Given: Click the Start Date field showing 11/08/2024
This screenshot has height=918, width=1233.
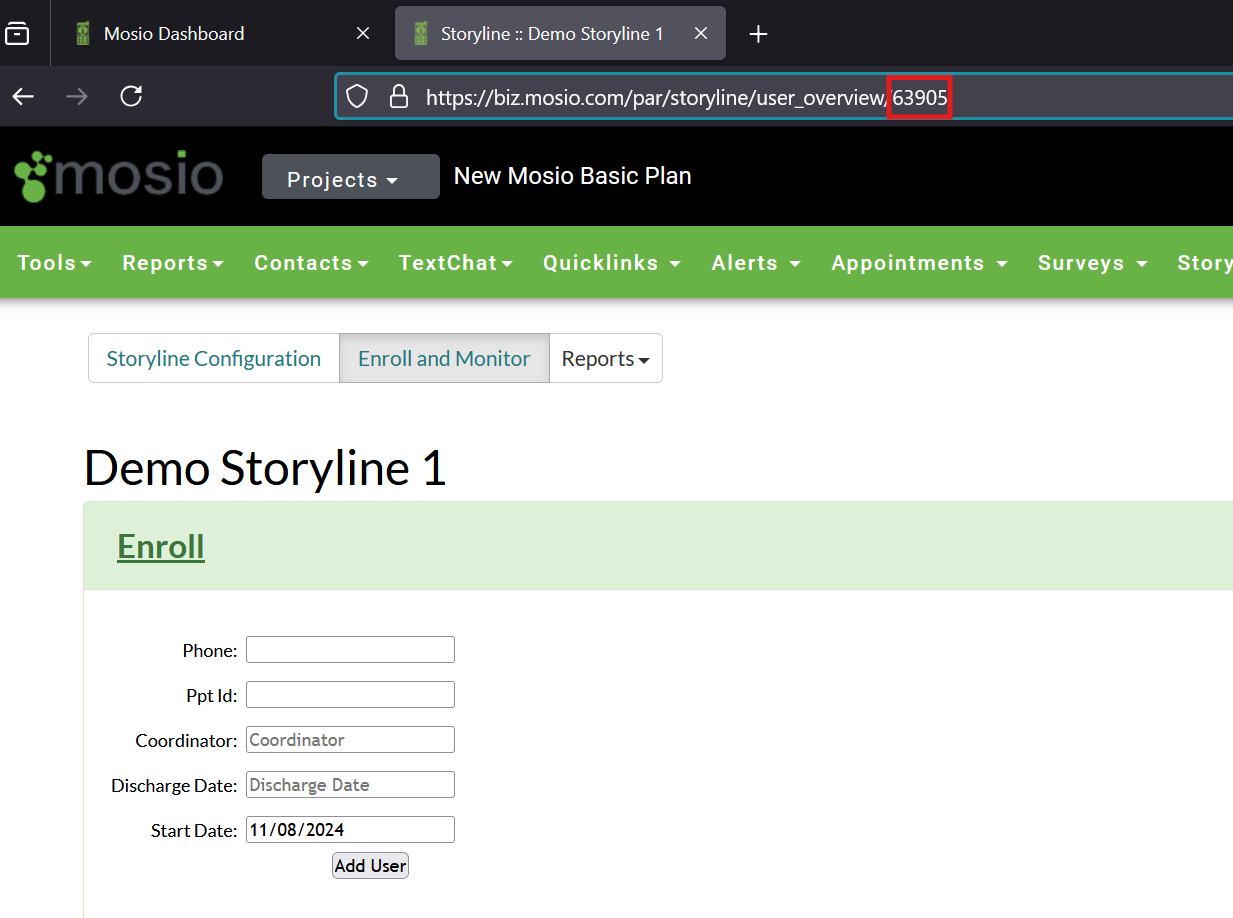Looking at the screenshot, I should (x=350, y=830).
